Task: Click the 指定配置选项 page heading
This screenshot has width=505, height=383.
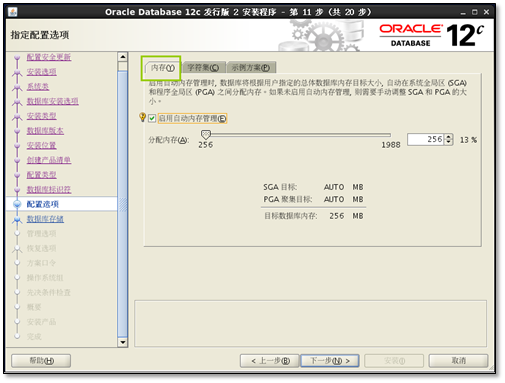Action: point(40,35)
